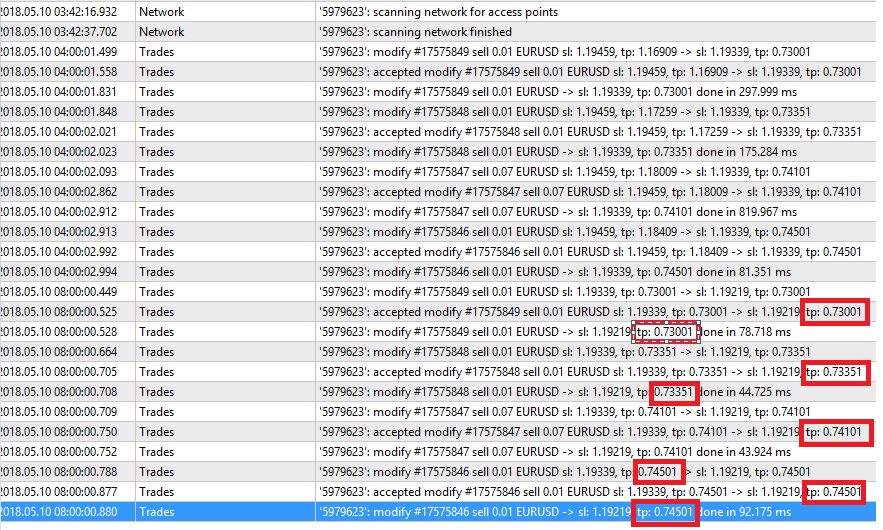Screen dimensions: 883x530
Task: Select log entry timestamped 04:00:02.093
Action: (438, 172)
